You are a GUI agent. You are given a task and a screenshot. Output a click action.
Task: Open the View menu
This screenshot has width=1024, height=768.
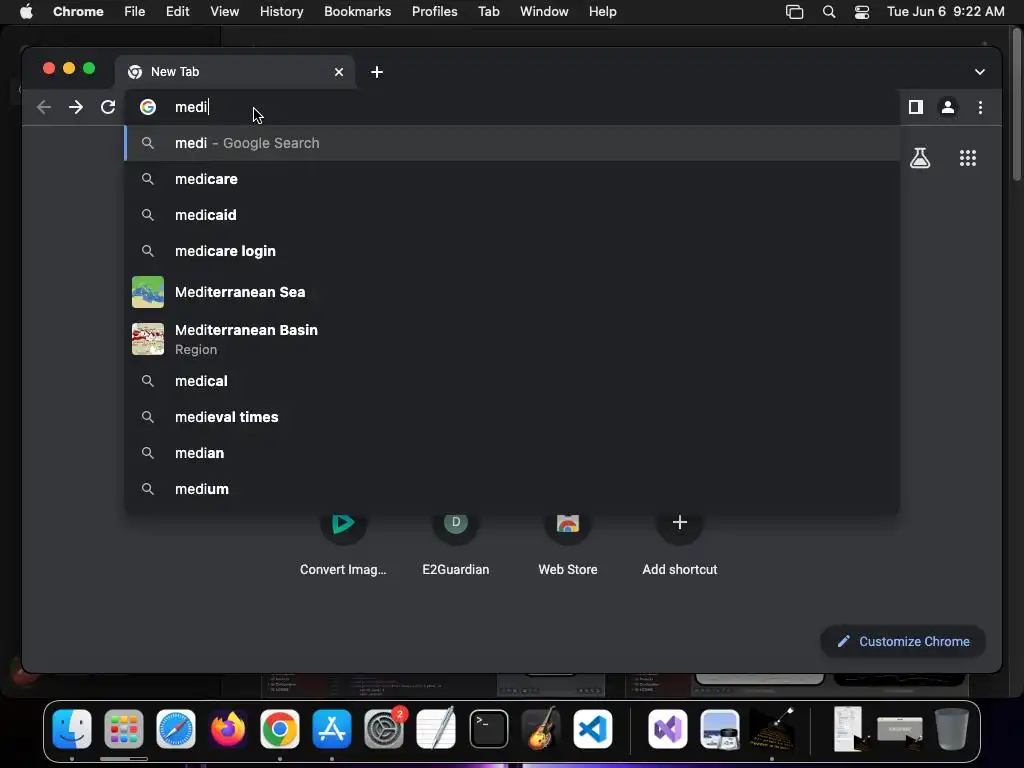coord(224,12)
